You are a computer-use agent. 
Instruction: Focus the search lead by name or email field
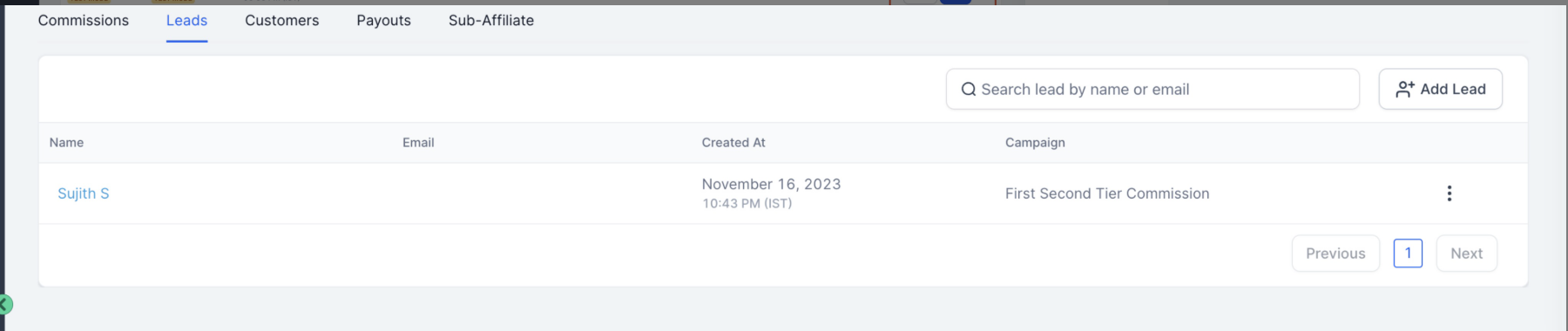(1152, 89)
